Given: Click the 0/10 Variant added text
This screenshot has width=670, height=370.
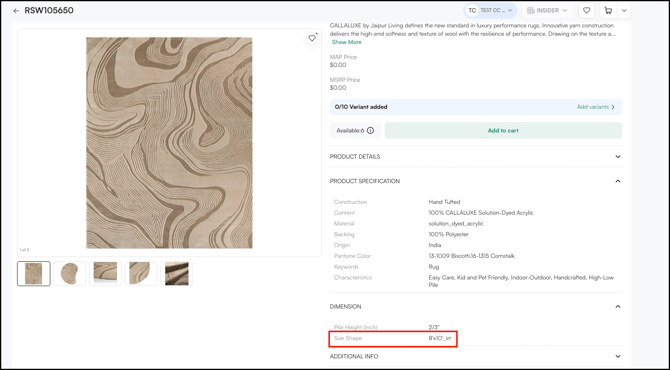Looking at the screenshot, I should point(361,107).
